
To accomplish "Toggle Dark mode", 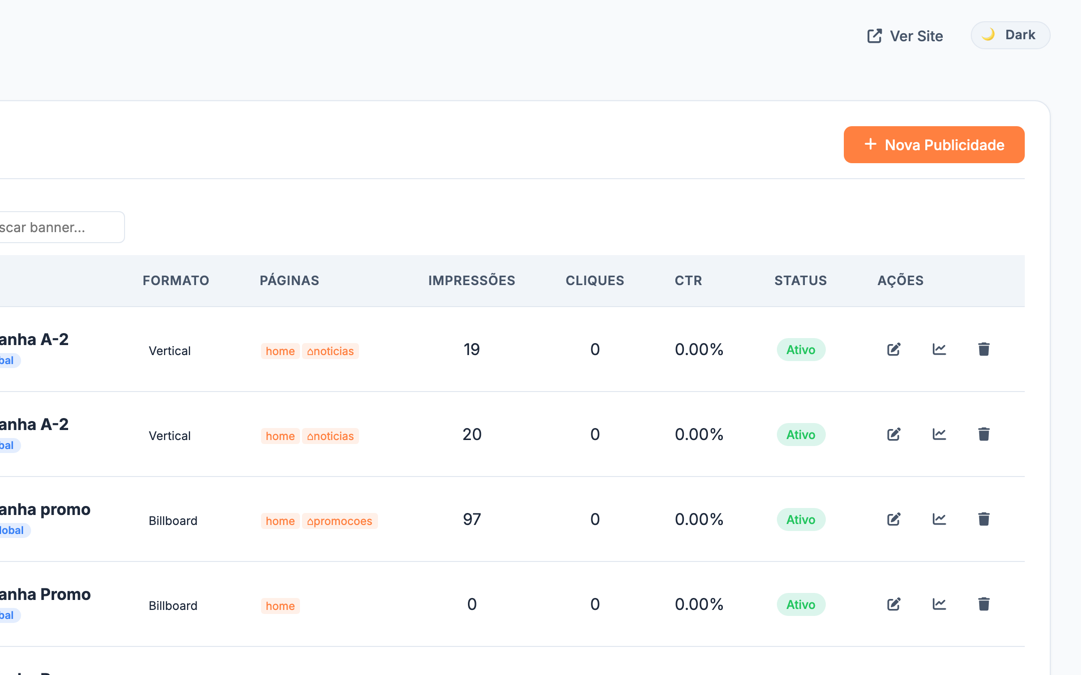I will (x=1010, y=35).
